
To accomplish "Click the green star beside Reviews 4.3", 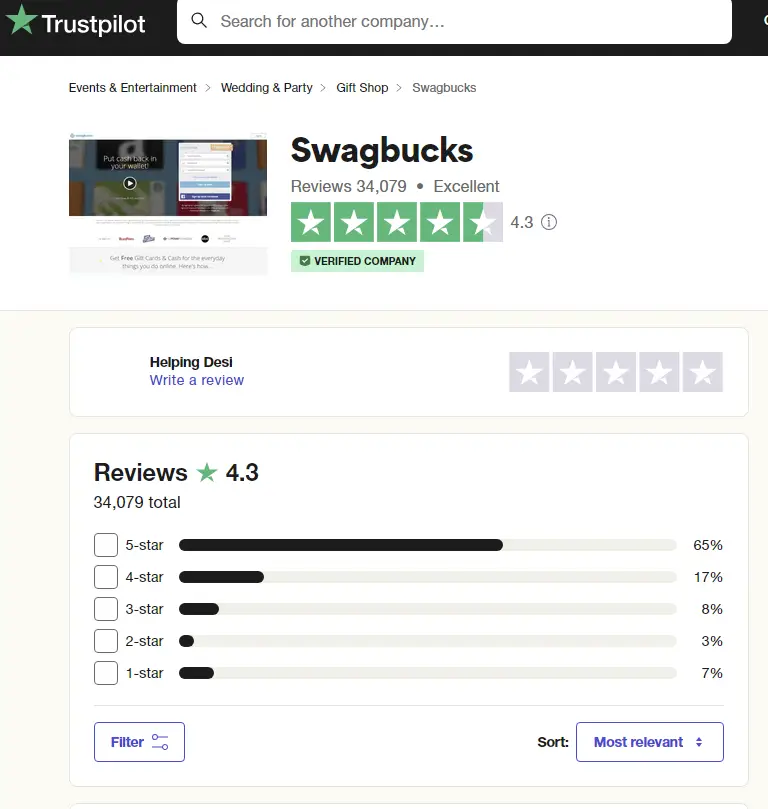I will (207, 472).
